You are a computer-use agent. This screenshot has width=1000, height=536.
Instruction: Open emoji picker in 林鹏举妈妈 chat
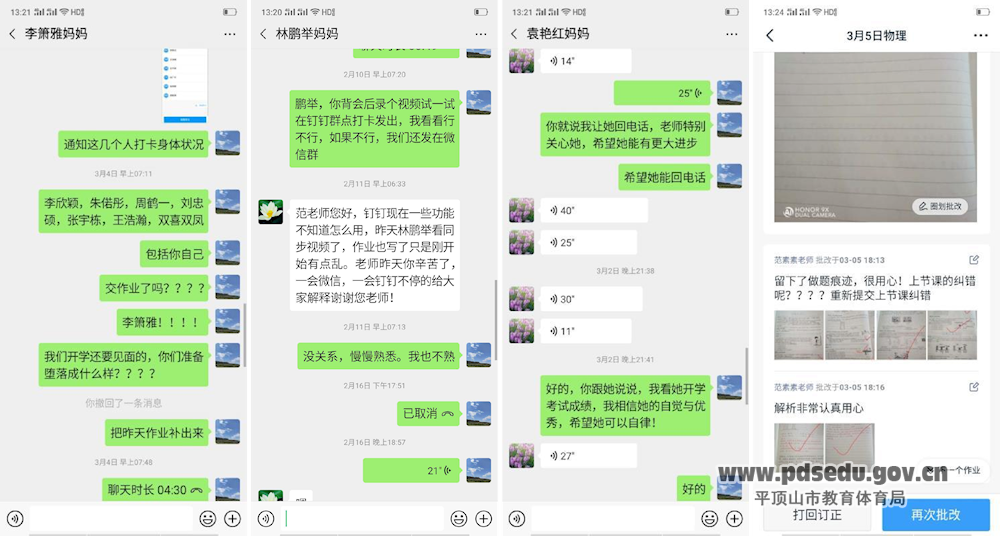click(x=459, y=518)
